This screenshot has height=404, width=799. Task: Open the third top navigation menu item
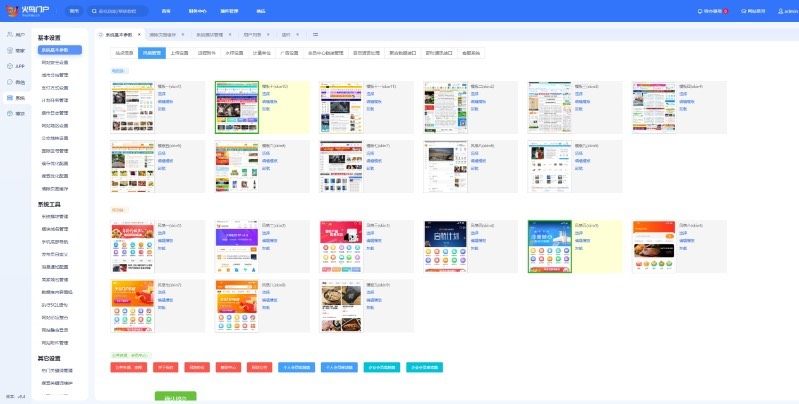pos(229,11)
